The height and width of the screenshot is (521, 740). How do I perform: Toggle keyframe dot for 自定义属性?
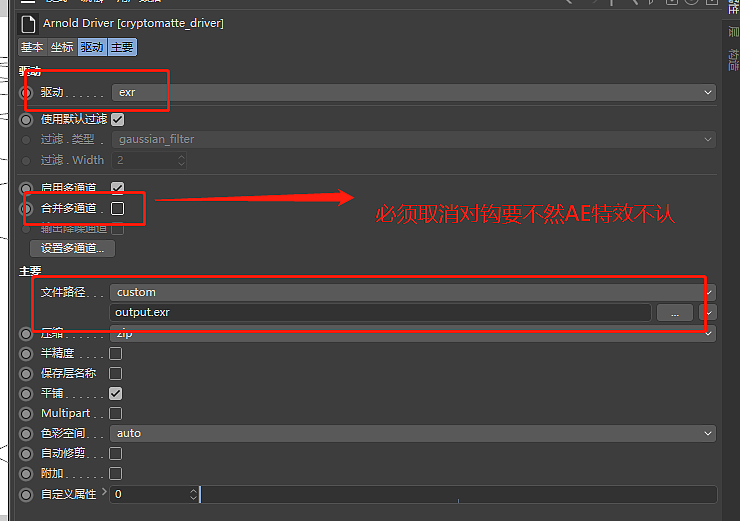[26, 495]
